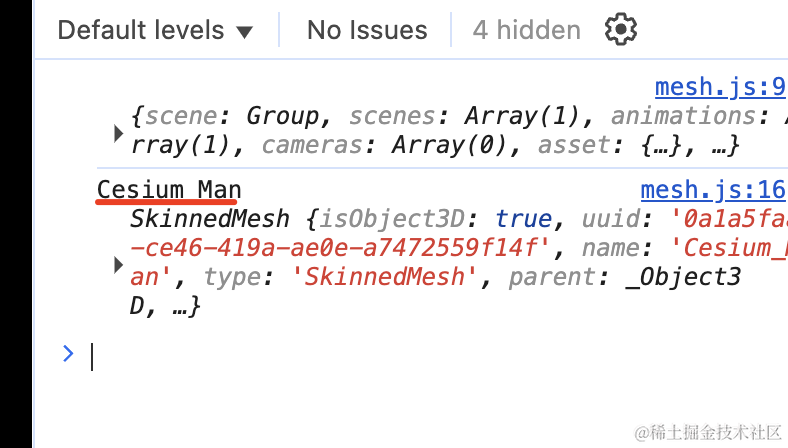This screenshot has height=448, width=788.
Task: Click the 4 hidden messages label
Action: click(x=526, y=30)
